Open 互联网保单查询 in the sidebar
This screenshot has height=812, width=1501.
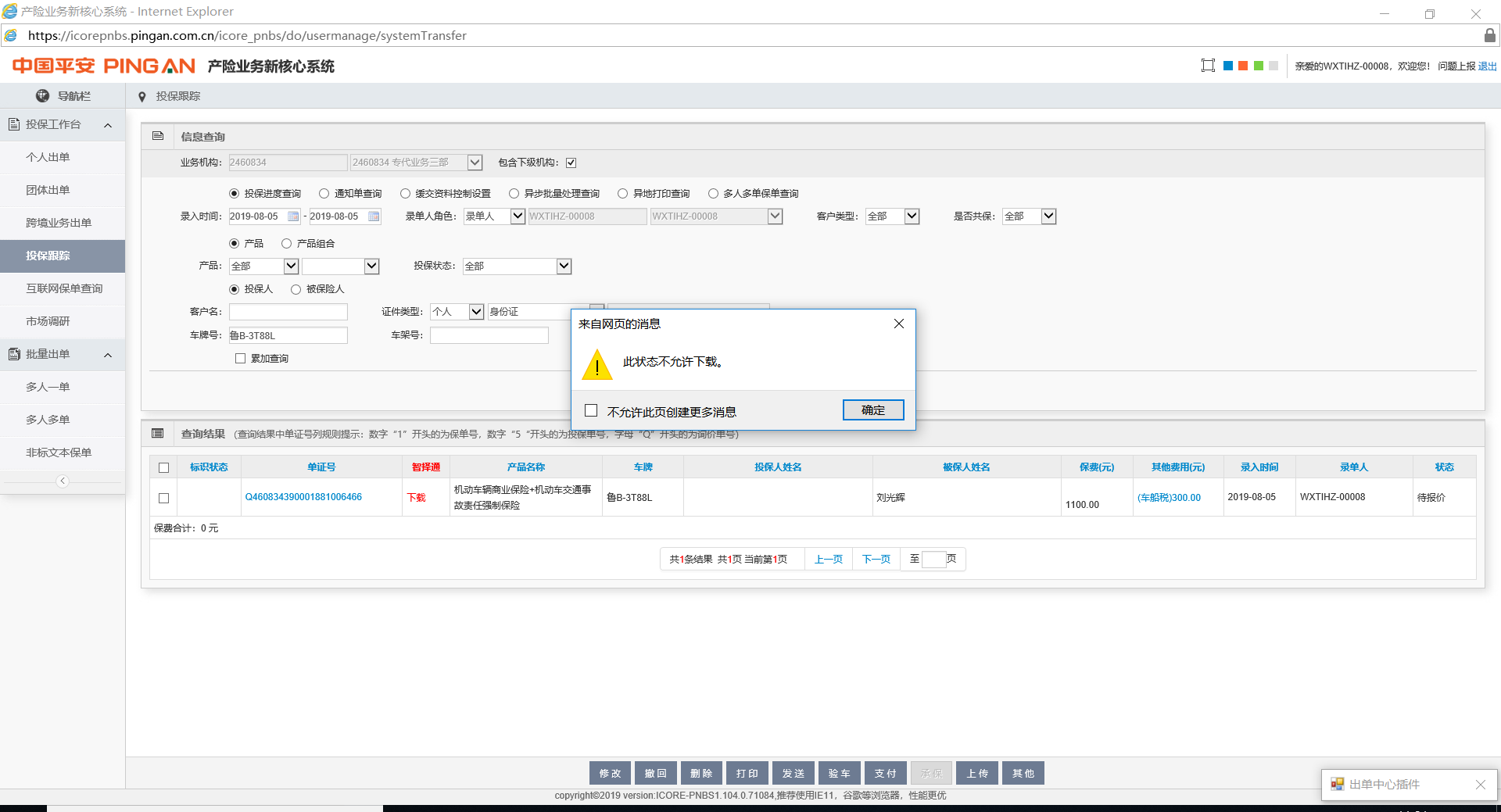(x=63, y=288)
